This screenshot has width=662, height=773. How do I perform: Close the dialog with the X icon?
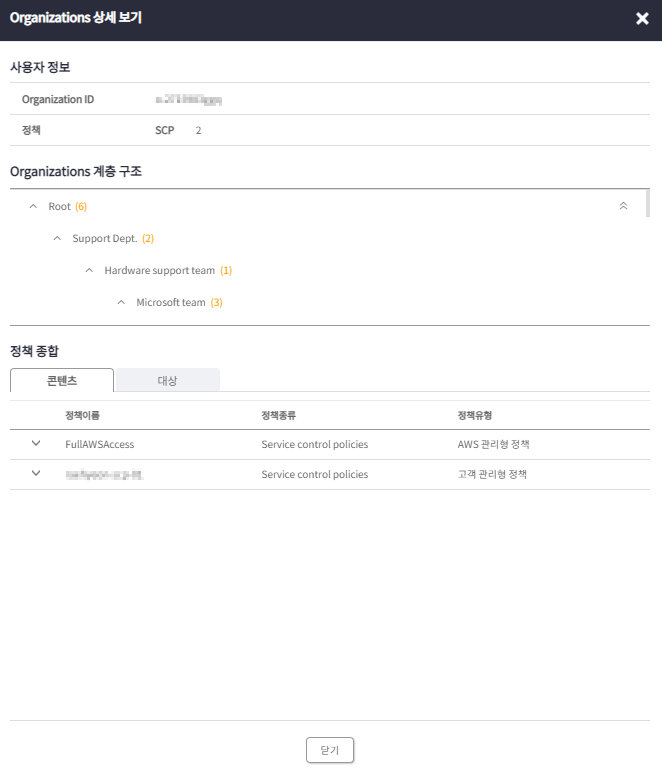(642, 18)
